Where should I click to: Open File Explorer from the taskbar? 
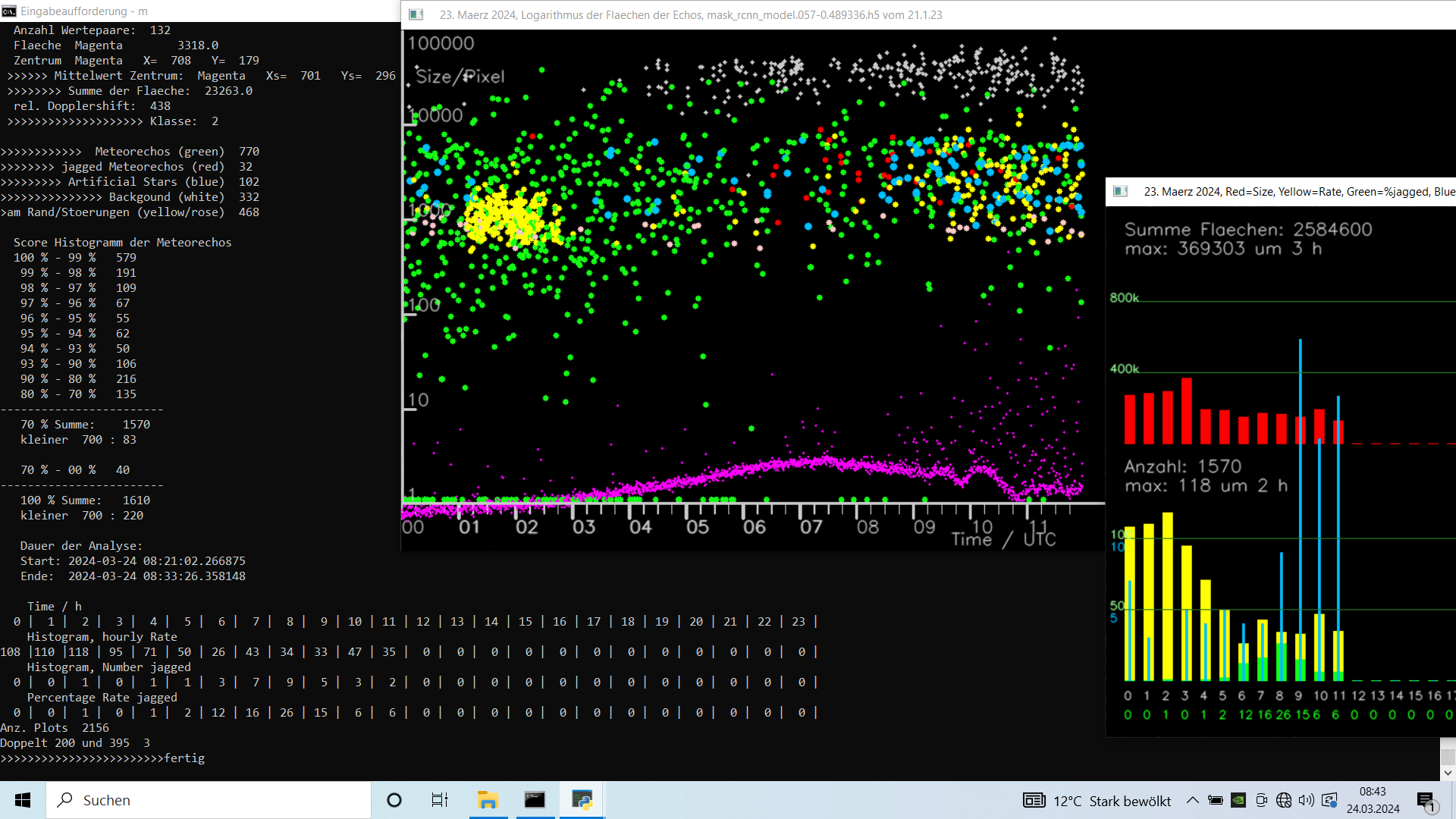click(x=488, y=800)
